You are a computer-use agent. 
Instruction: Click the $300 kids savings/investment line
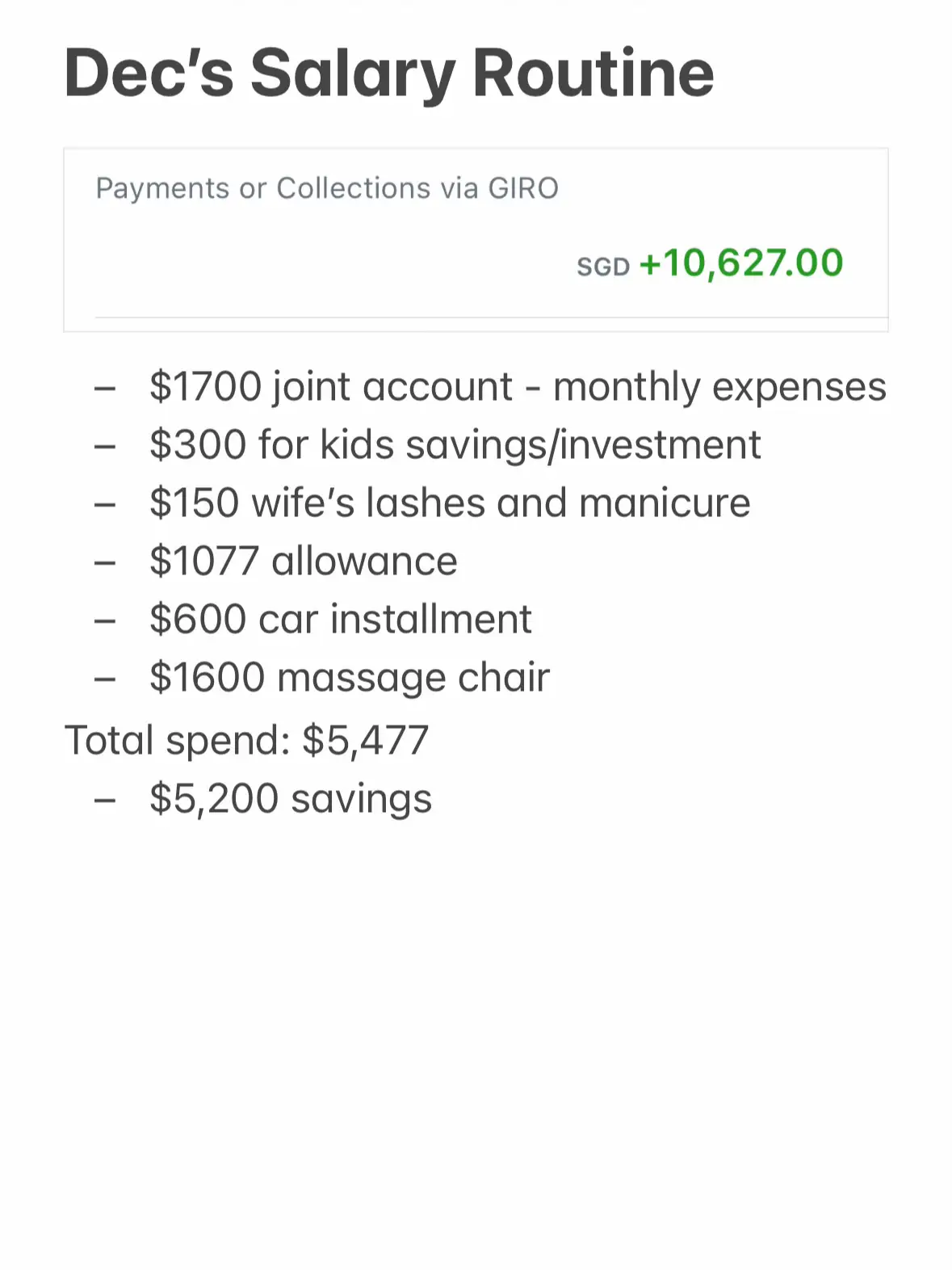[x=455, y=444]
